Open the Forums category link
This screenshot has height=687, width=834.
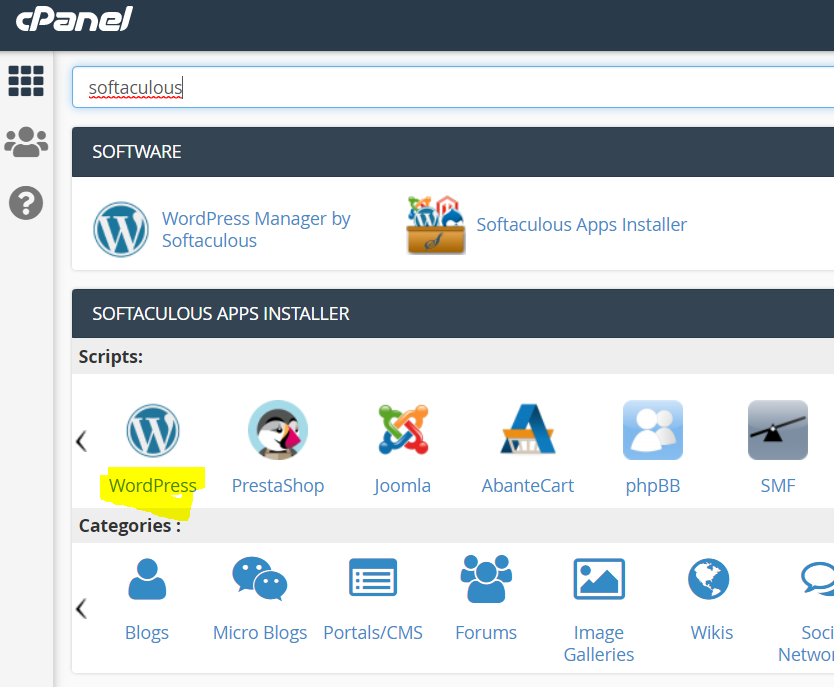(486, 633)
